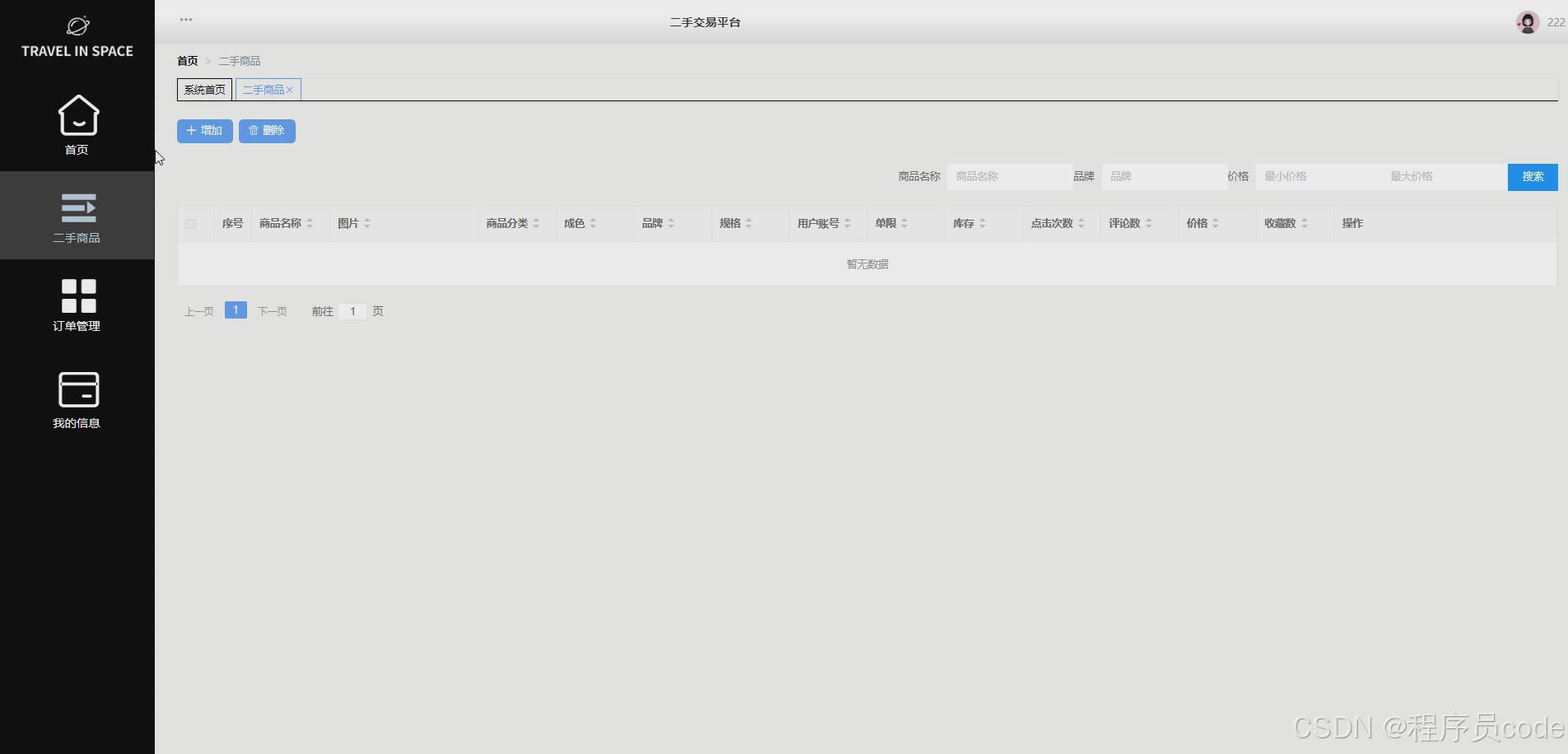Image resolution: width=1568 pixels, height=754 pixels.
Task: Click the 二手商品 breadcrumb text
Action: [240, 61]
